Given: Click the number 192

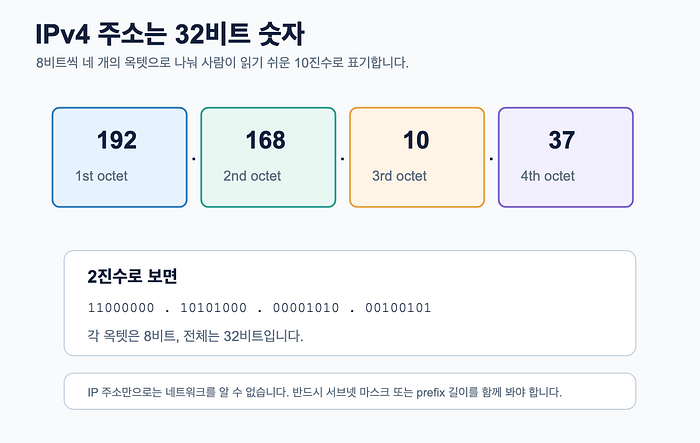Looking at the screenshot, I should pos(117,140).
